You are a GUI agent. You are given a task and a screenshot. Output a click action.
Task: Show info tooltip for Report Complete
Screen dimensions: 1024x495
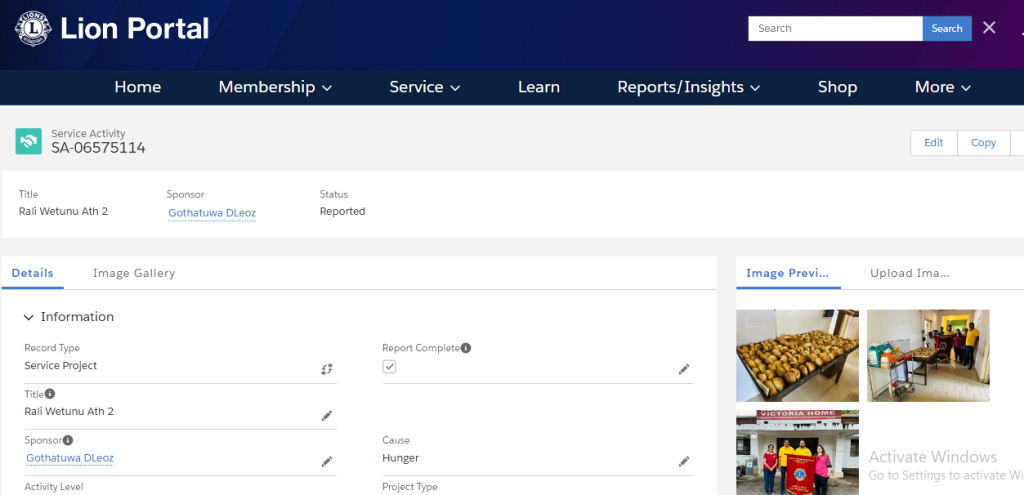466,348
